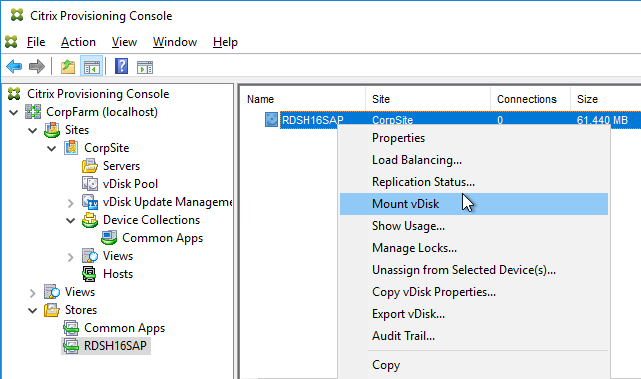Select Common Apps store under Stores
641x379 pixels.
124,327
